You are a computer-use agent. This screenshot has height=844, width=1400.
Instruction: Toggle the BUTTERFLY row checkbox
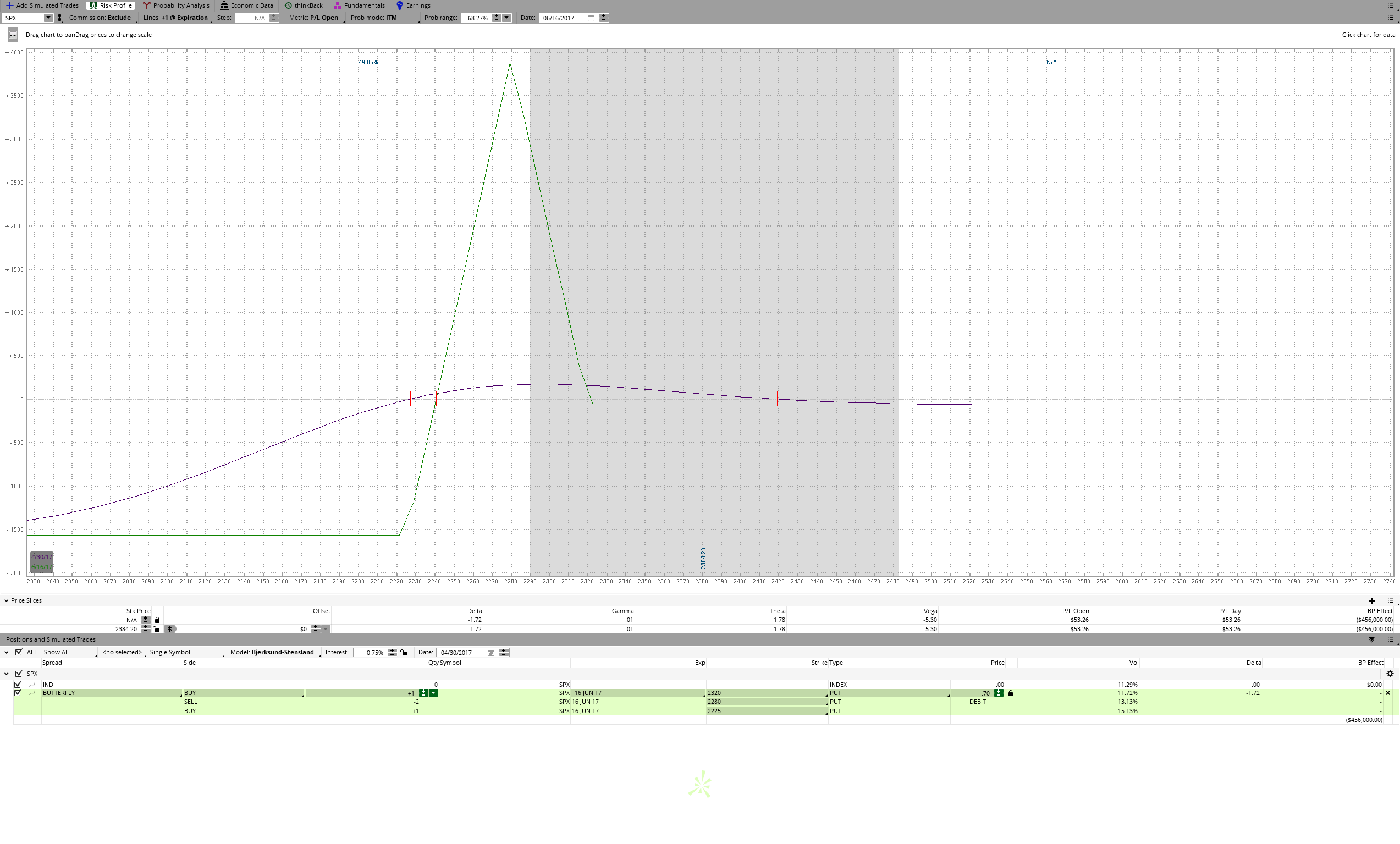pos(18,693)
